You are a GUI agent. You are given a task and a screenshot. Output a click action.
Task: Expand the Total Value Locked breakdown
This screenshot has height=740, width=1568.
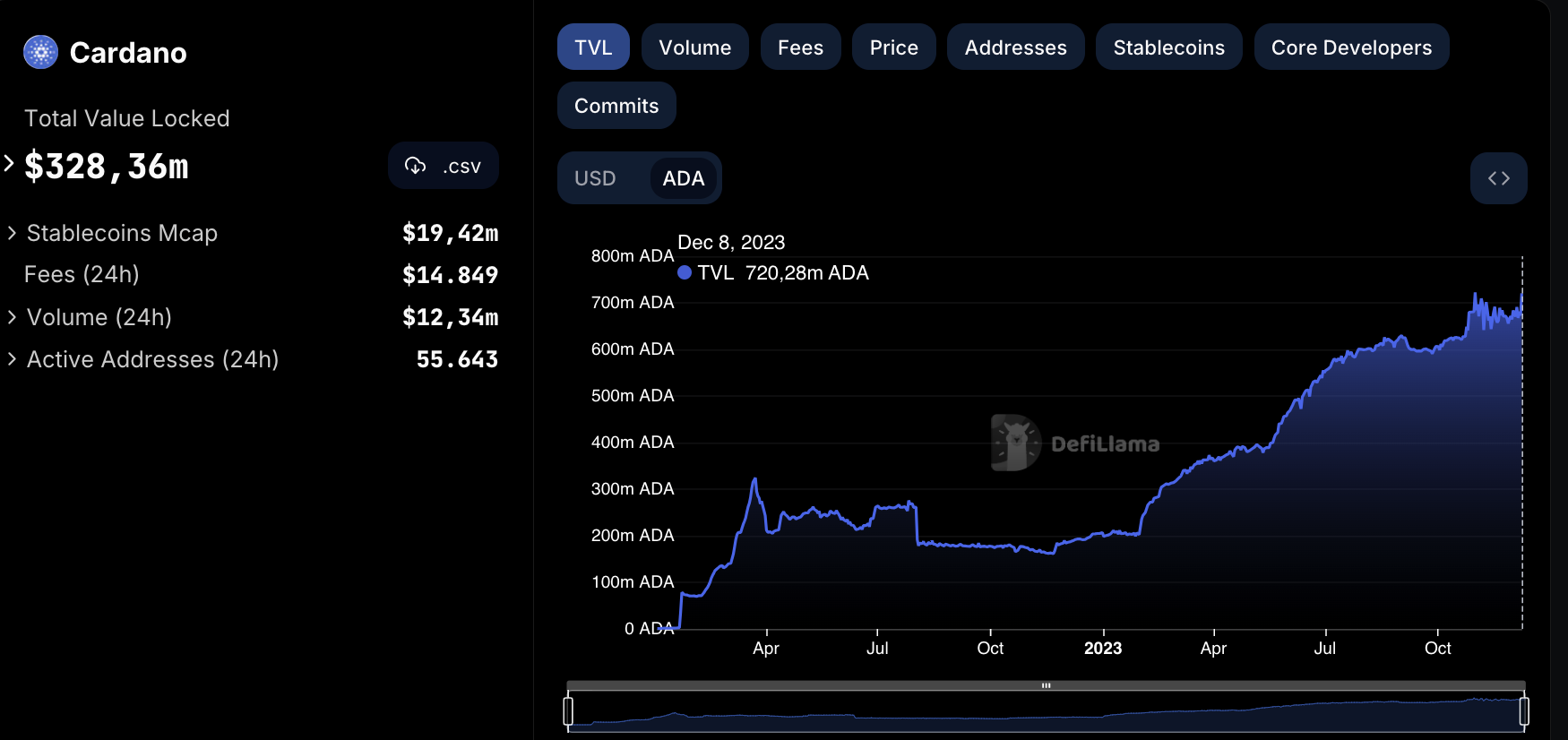point(9,163)
